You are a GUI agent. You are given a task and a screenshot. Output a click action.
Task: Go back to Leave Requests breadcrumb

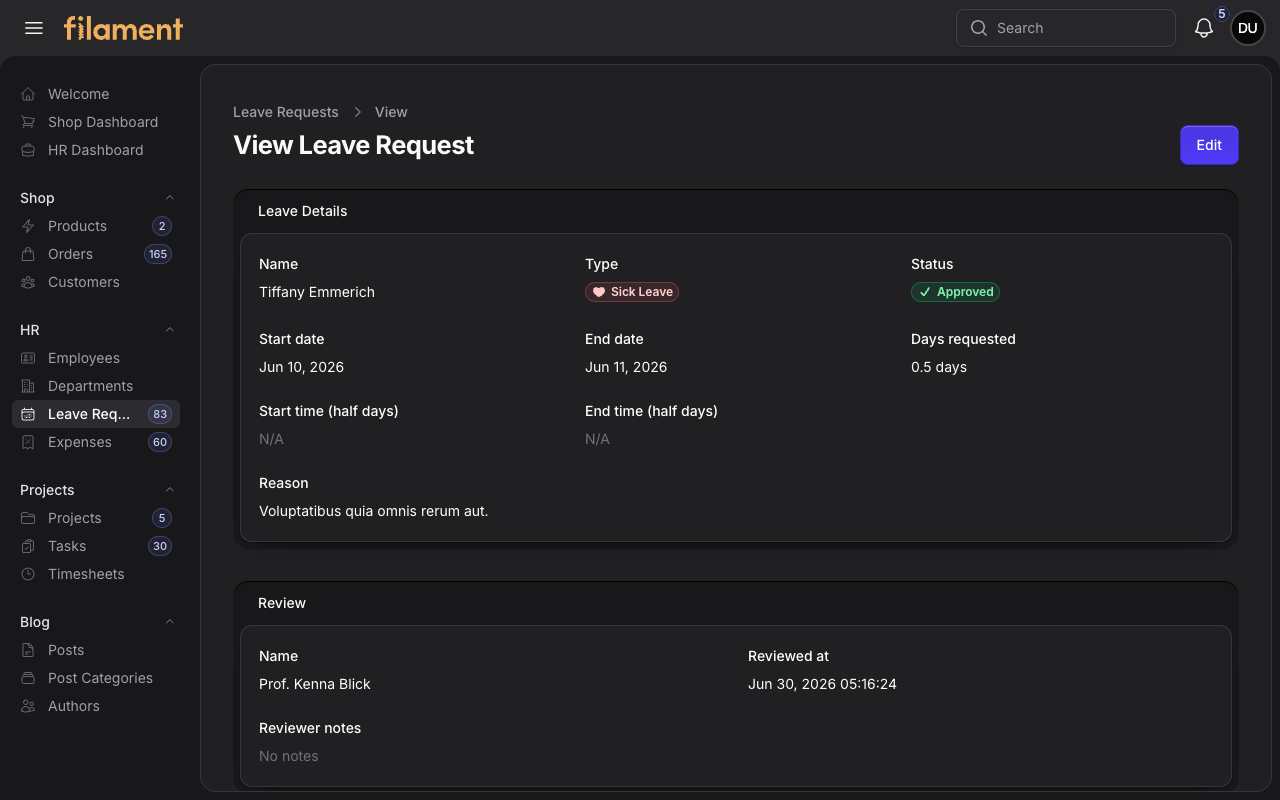click(x=286, y=112)
